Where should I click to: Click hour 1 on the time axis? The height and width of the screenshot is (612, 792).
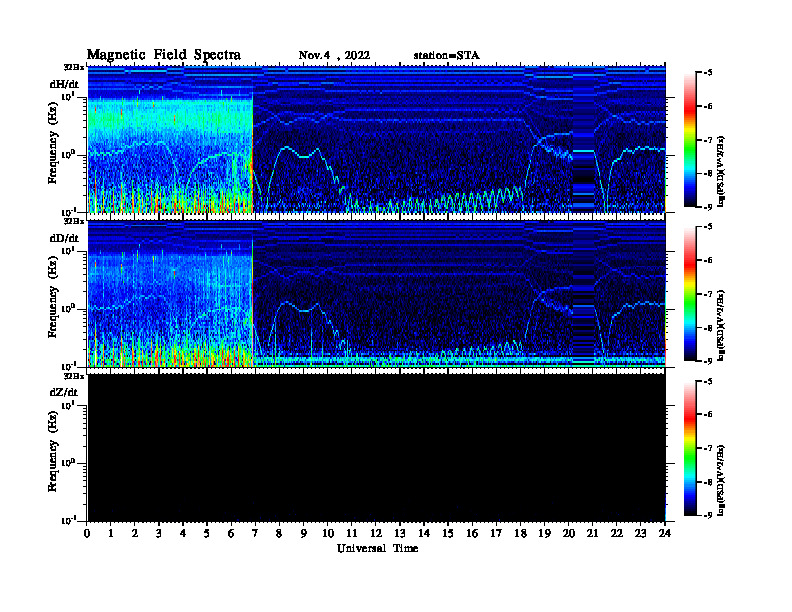point(111,533)
